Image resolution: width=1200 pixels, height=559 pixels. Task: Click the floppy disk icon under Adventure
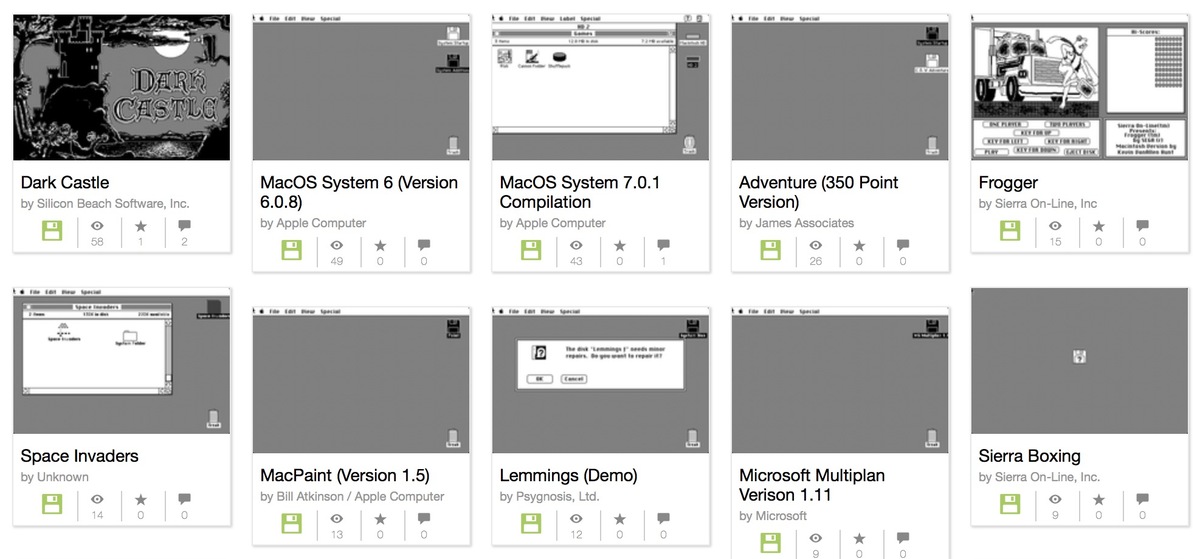[x=771, y=250]
